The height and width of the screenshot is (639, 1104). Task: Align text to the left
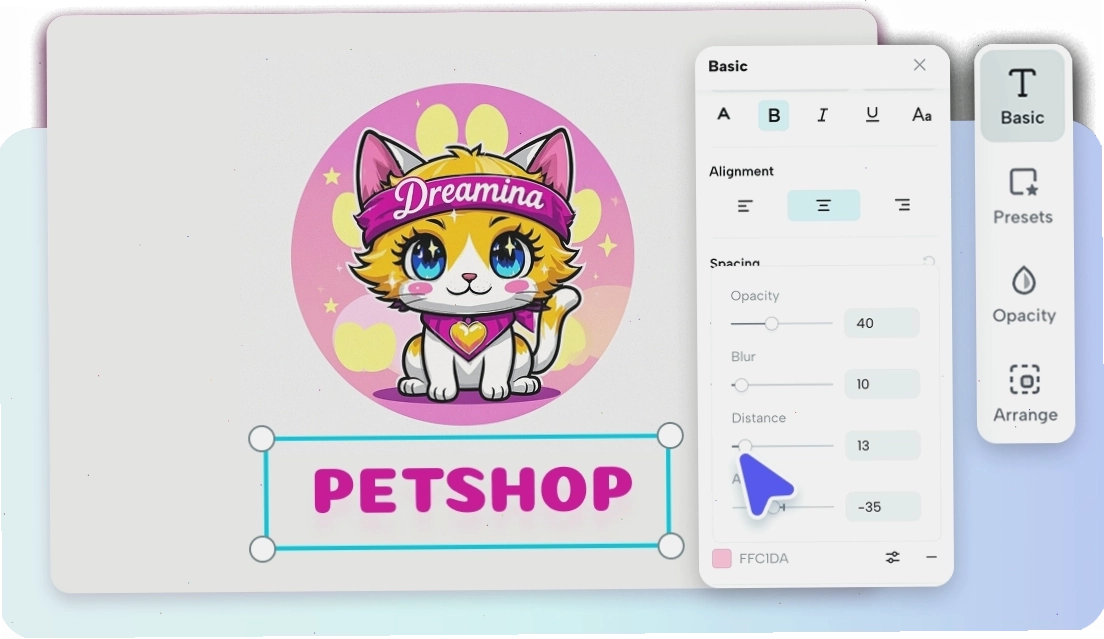click(745, 205)
